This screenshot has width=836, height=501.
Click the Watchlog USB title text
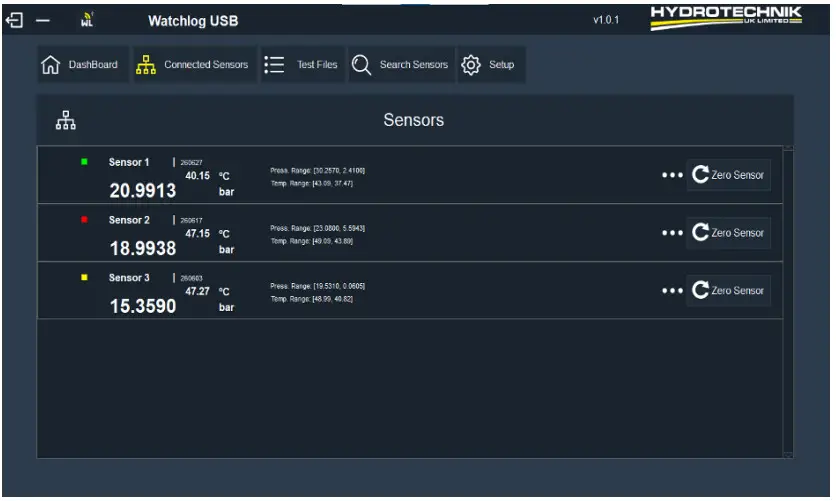(x=193, y=21)
